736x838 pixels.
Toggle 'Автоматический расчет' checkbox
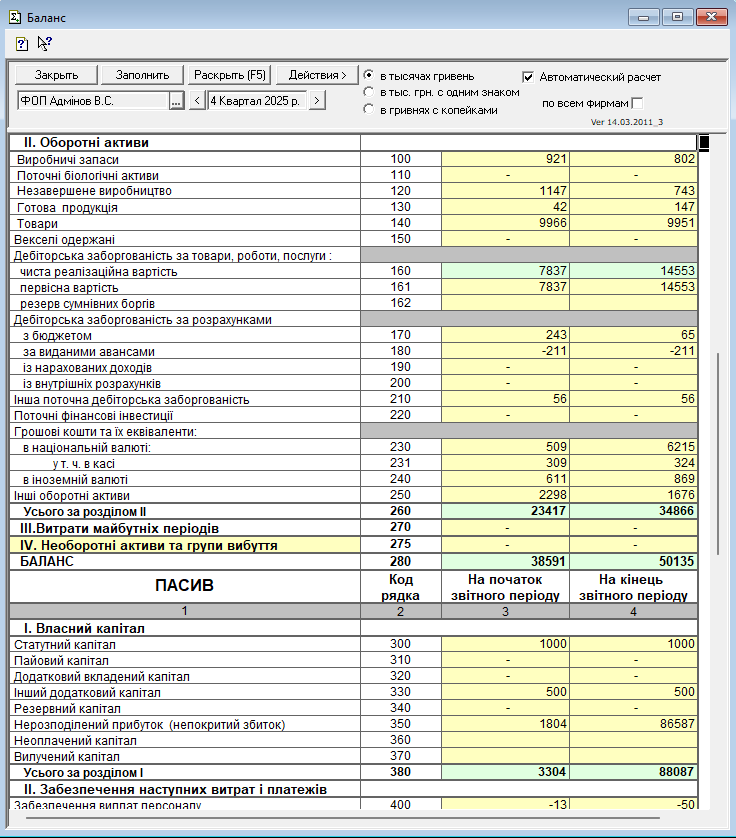529,76
